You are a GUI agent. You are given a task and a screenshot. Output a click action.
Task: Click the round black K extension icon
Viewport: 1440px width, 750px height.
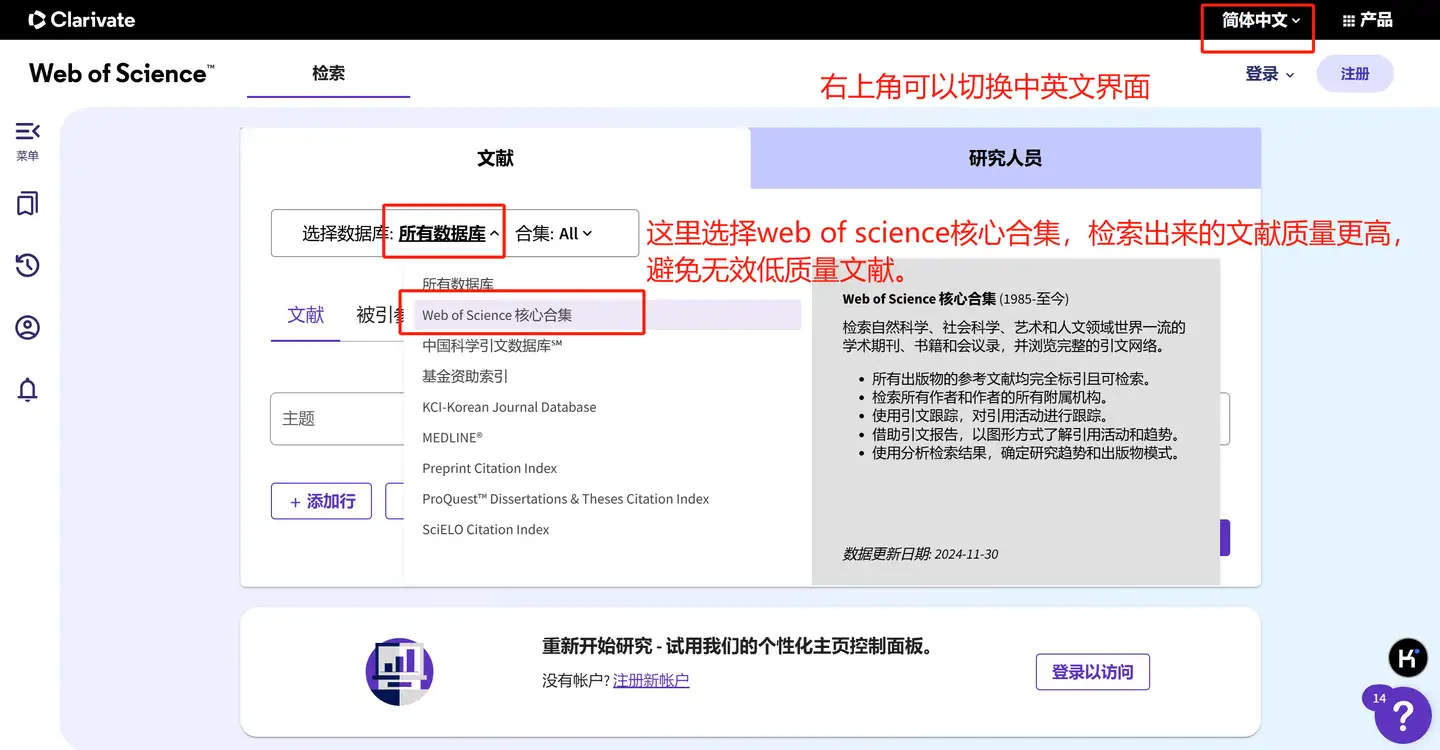1408,657
